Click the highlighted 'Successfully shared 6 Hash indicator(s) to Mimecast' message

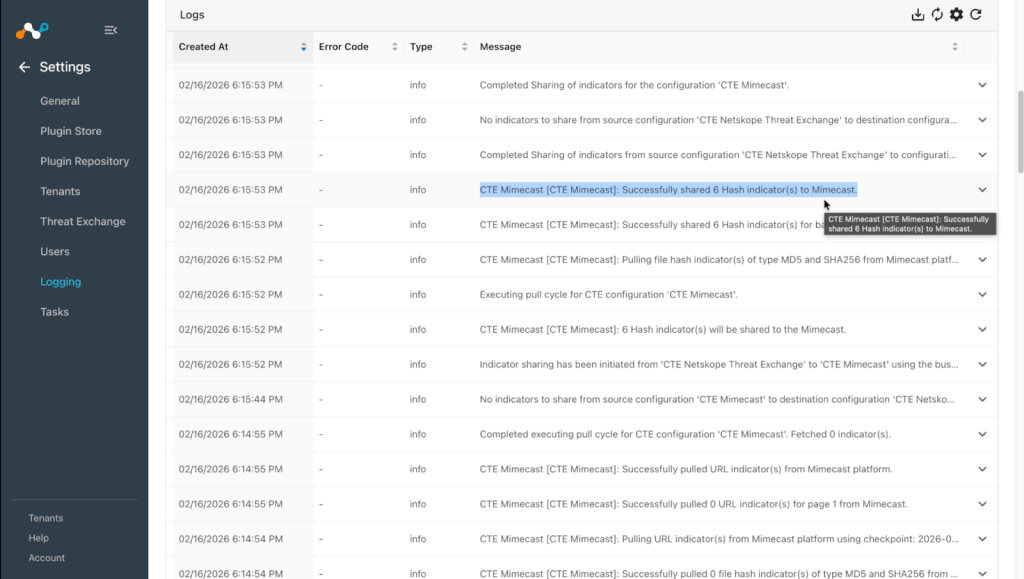pyautogui.click(x=668, y=190)
